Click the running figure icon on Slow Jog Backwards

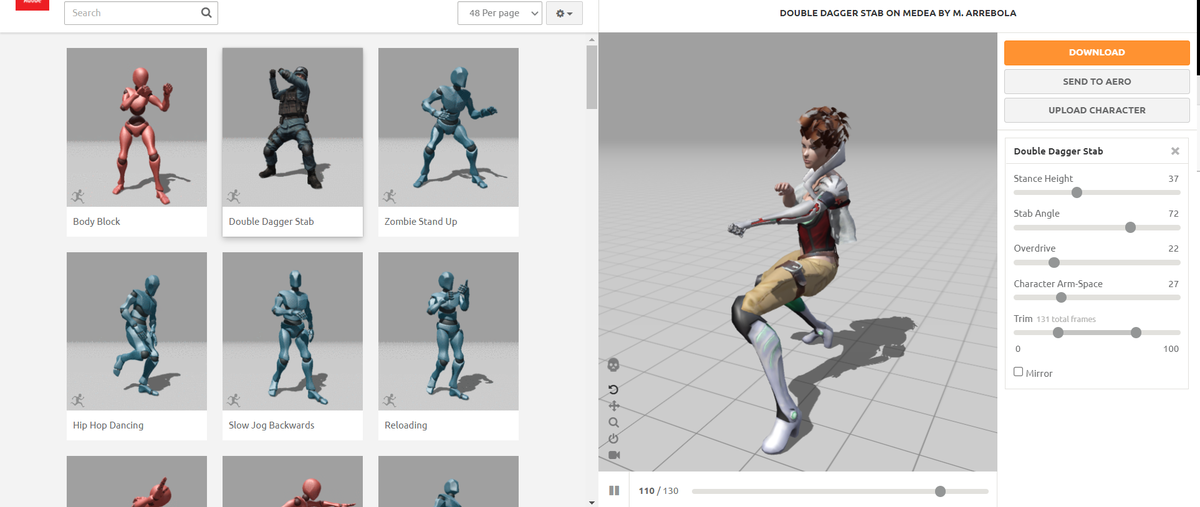point(234,399)
